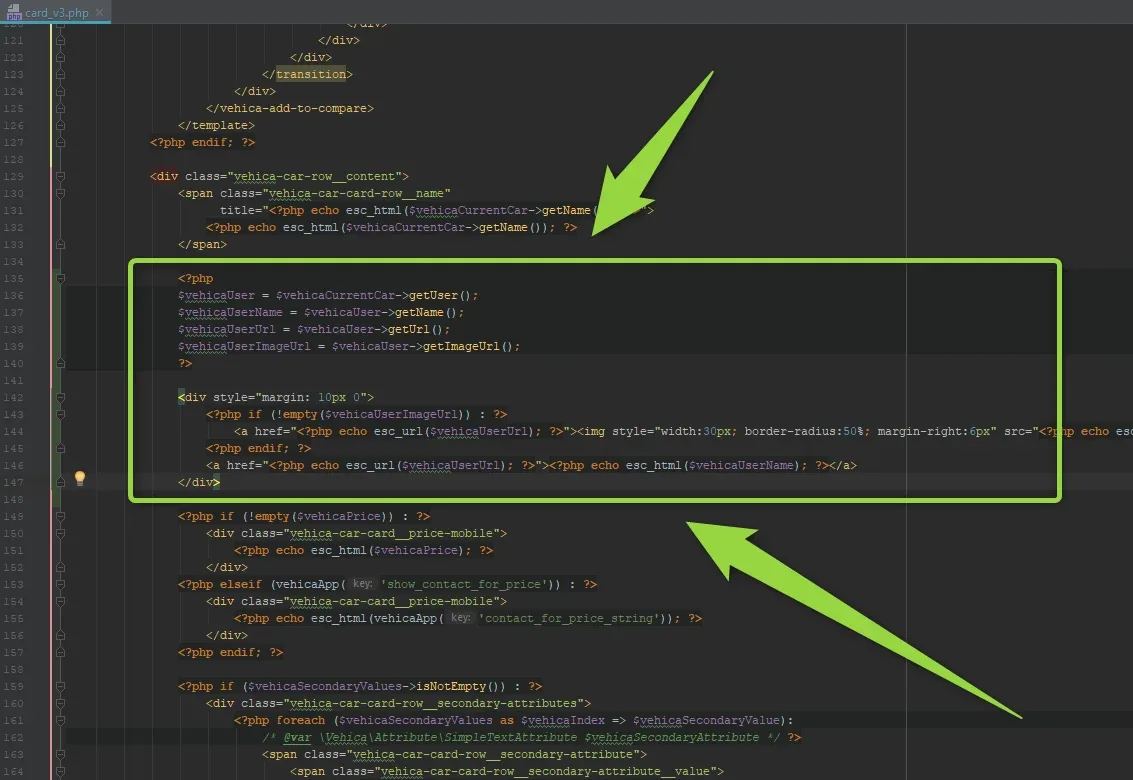Collapse the elseif fold on line 153

coord(61,584)
